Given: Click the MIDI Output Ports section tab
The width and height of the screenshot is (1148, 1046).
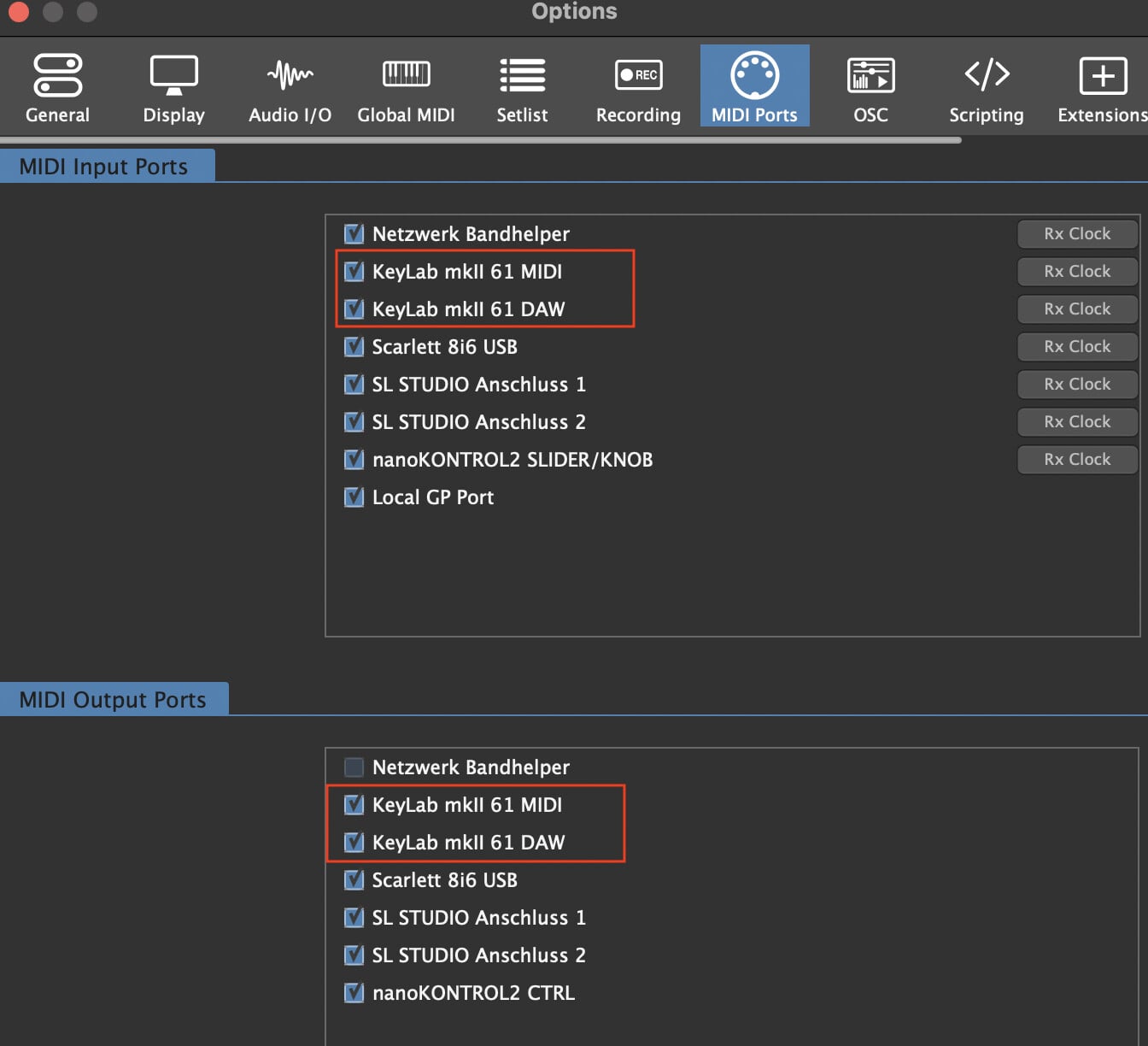Looking at the screenshot, I should pos(113,700).
